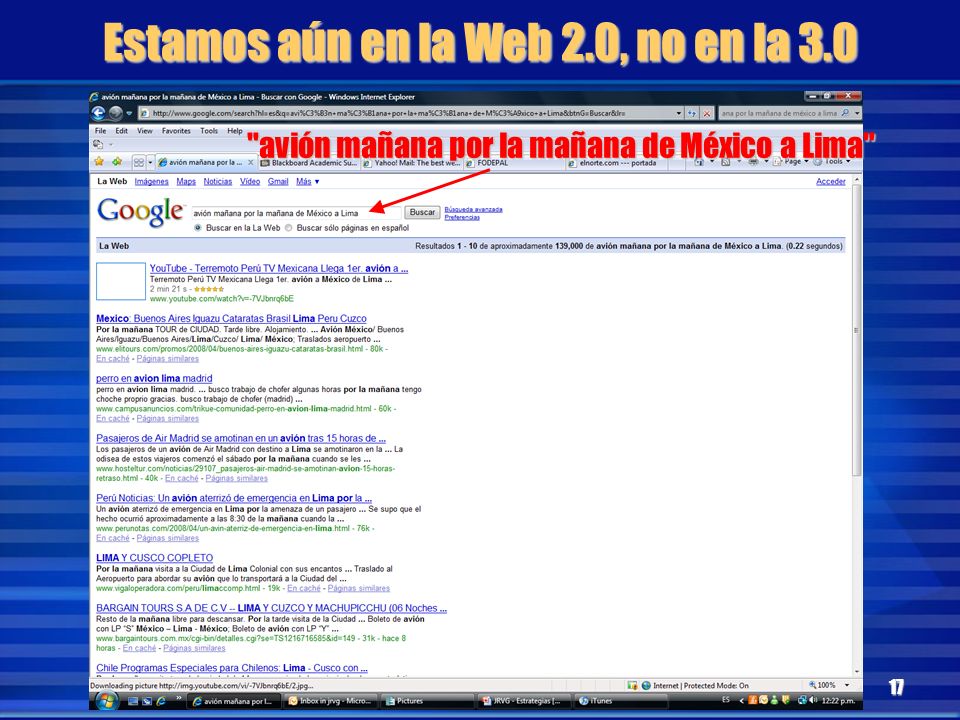Select 'Buscar sólo páginas en español' radio
This screenshot has height=720, width=960.
click(x=288, y=228)
